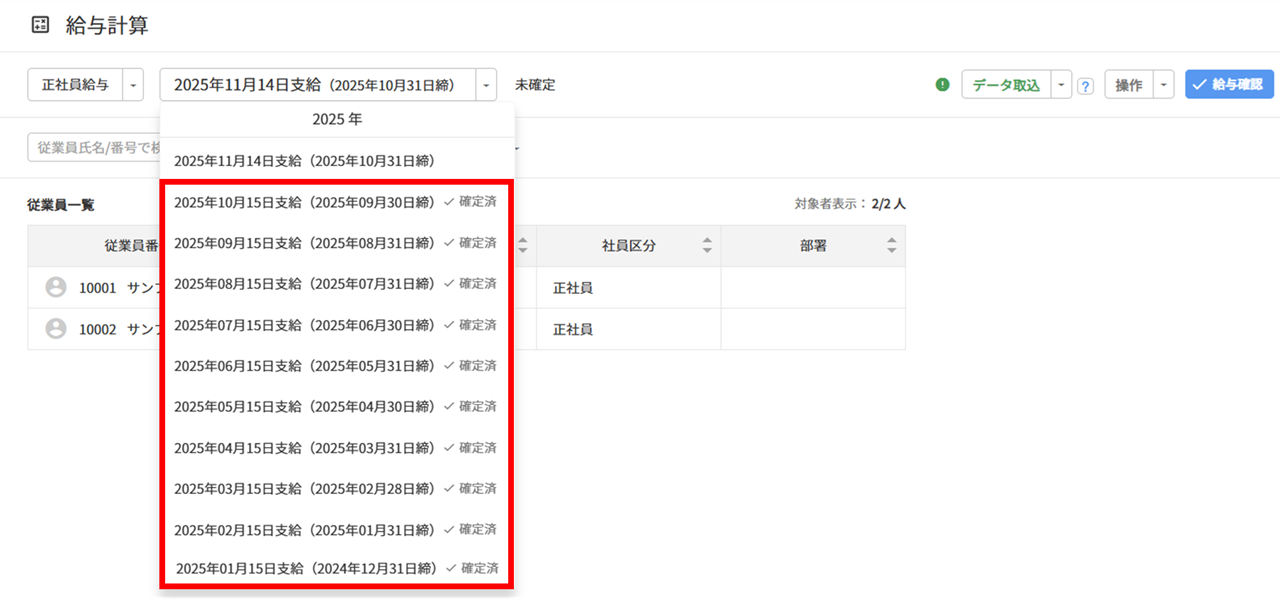Select 2025年05月15日支給 pay period
This screenshot has width=1280, height=602.
tap(337, 407)
